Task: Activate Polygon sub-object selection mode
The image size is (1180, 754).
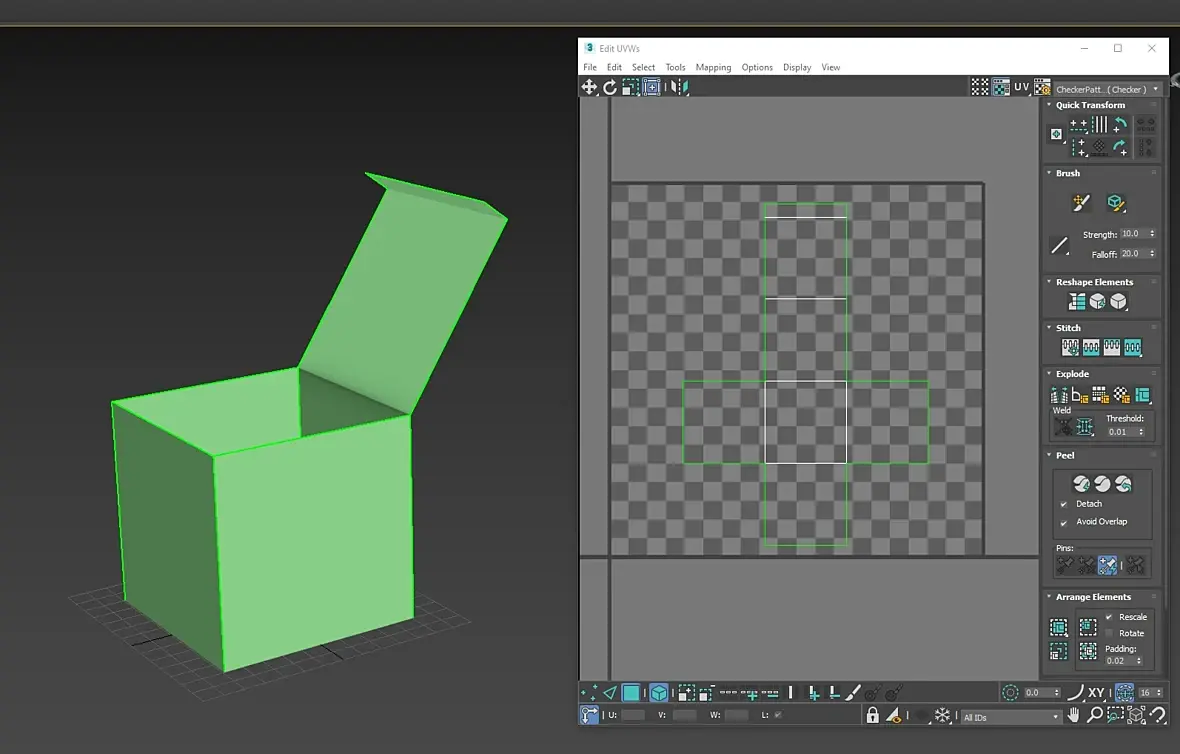Action: pos(631,692)
